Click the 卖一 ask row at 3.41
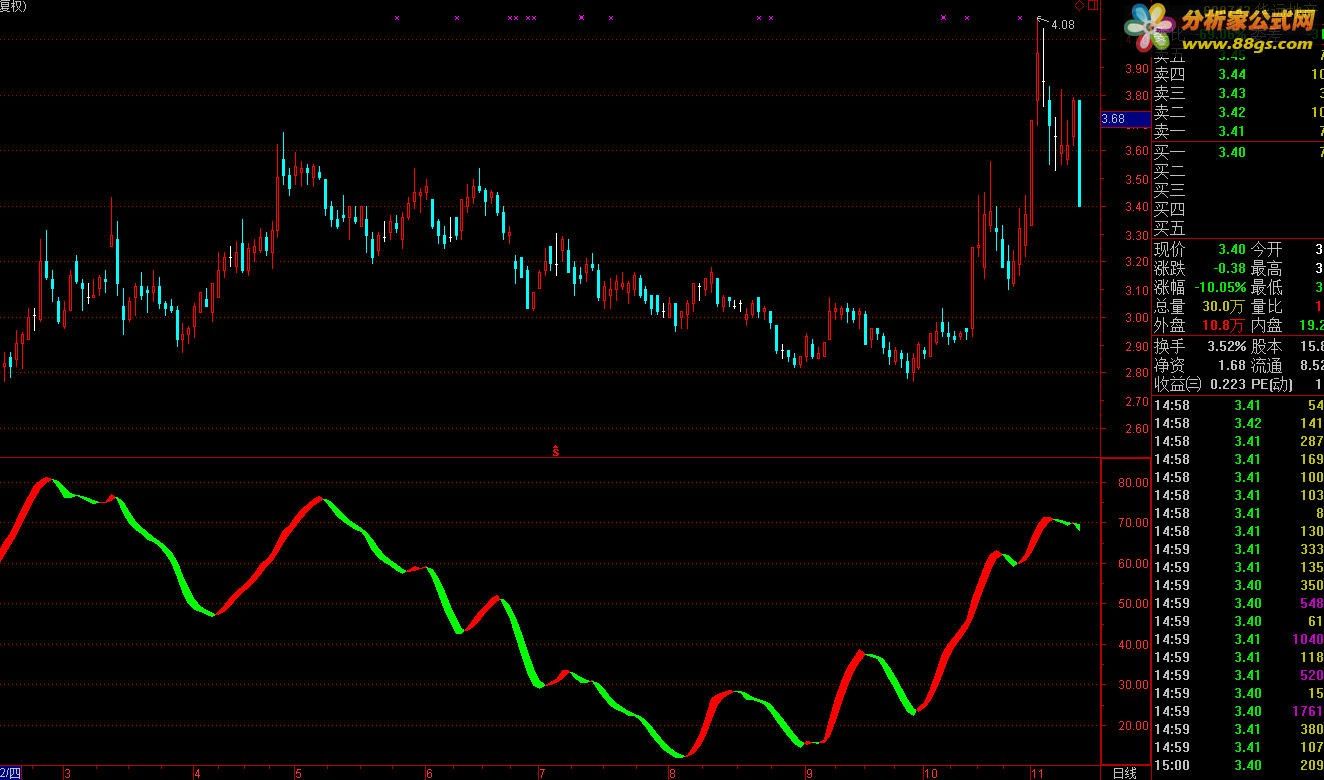Screen dimensions: 1324x780 1238,131
